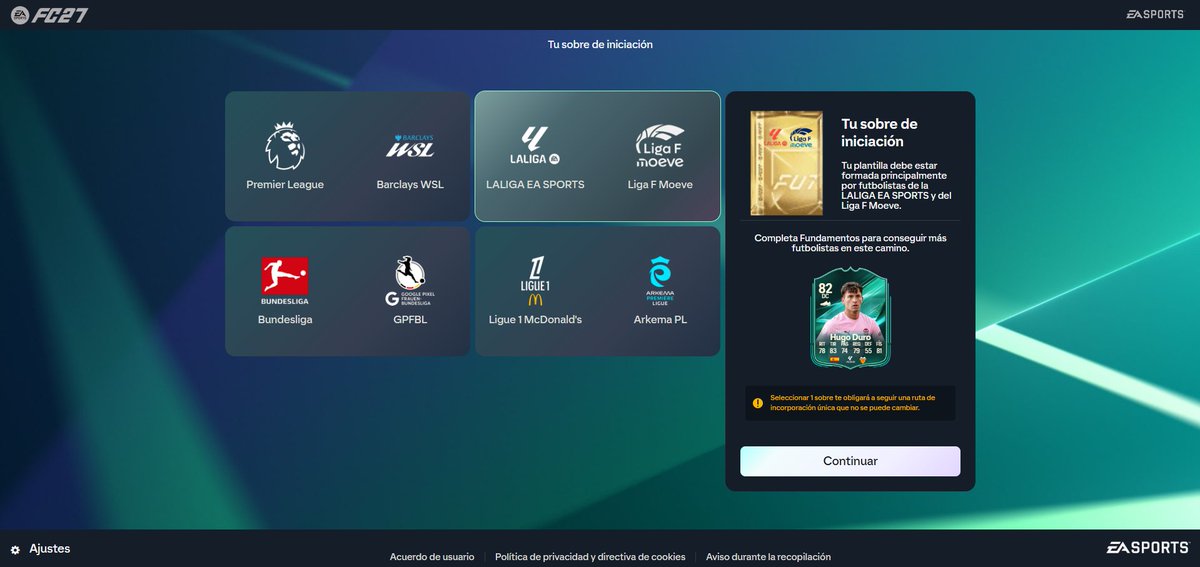Select the gold starter pack image
This screenshot has height=567, width=1200.
[786, 163]
